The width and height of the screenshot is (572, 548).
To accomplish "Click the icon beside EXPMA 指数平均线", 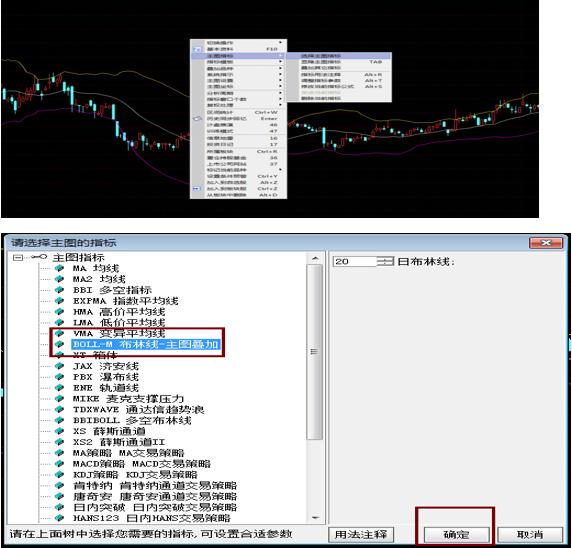I will tap(59, 301).
